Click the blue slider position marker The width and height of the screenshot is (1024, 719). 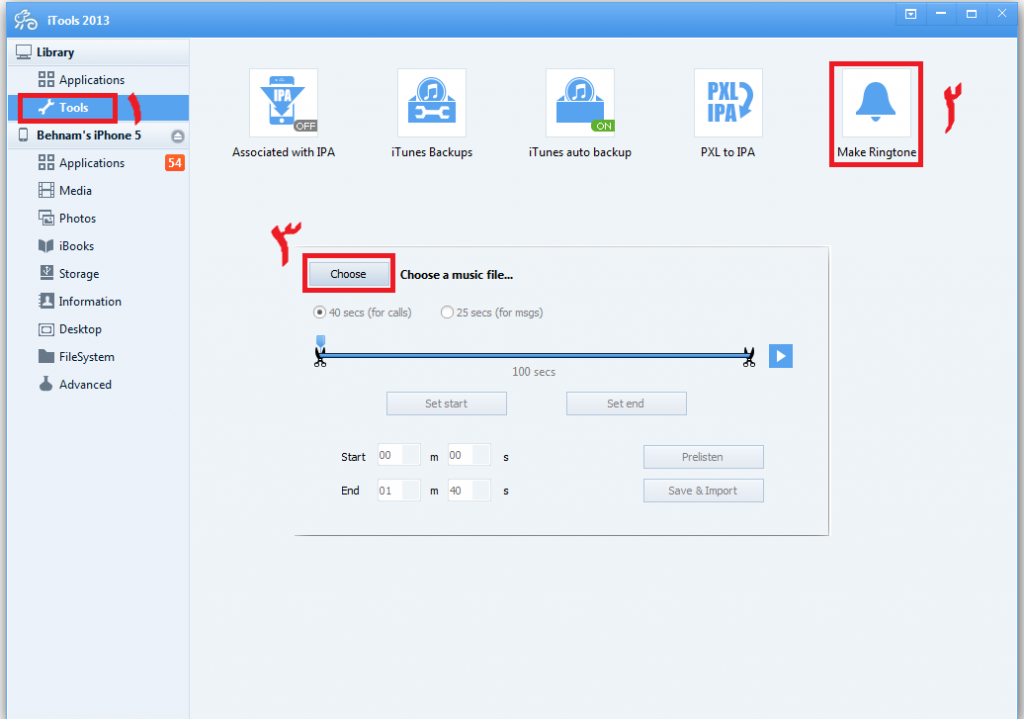(x=321, y=341)
